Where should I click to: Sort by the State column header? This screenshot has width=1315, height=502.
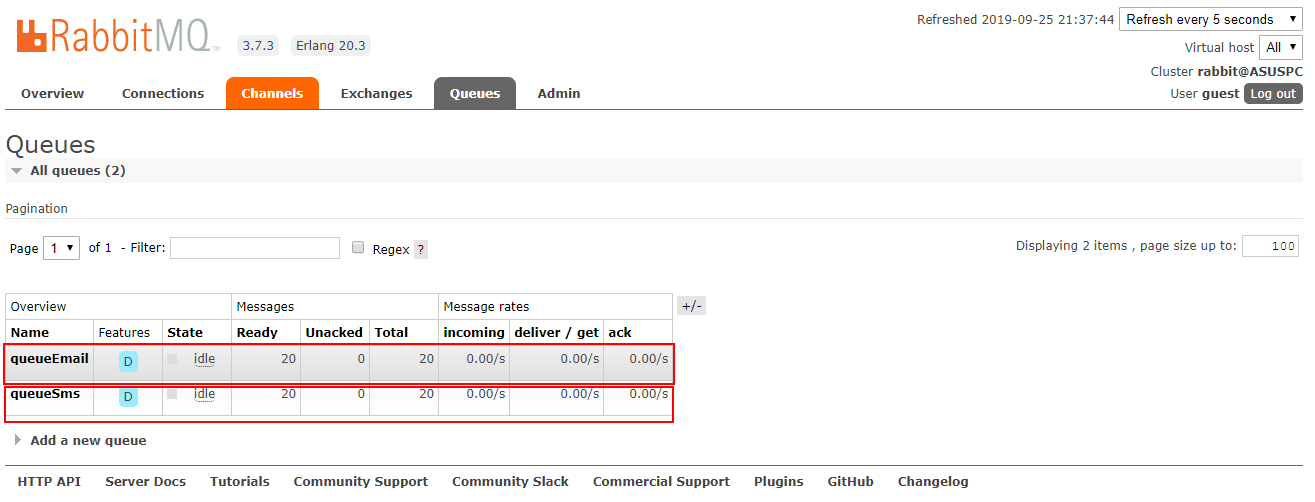click(185, 333)
